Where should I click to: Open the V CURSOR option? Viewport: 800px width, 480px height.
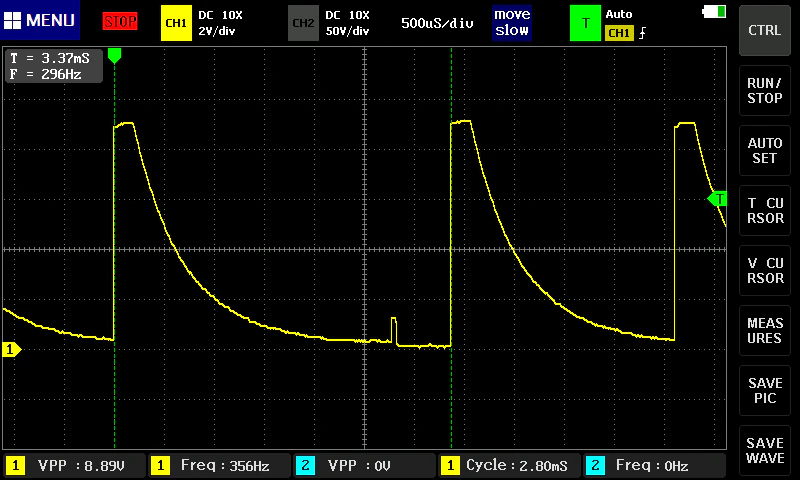pos(764,270)
